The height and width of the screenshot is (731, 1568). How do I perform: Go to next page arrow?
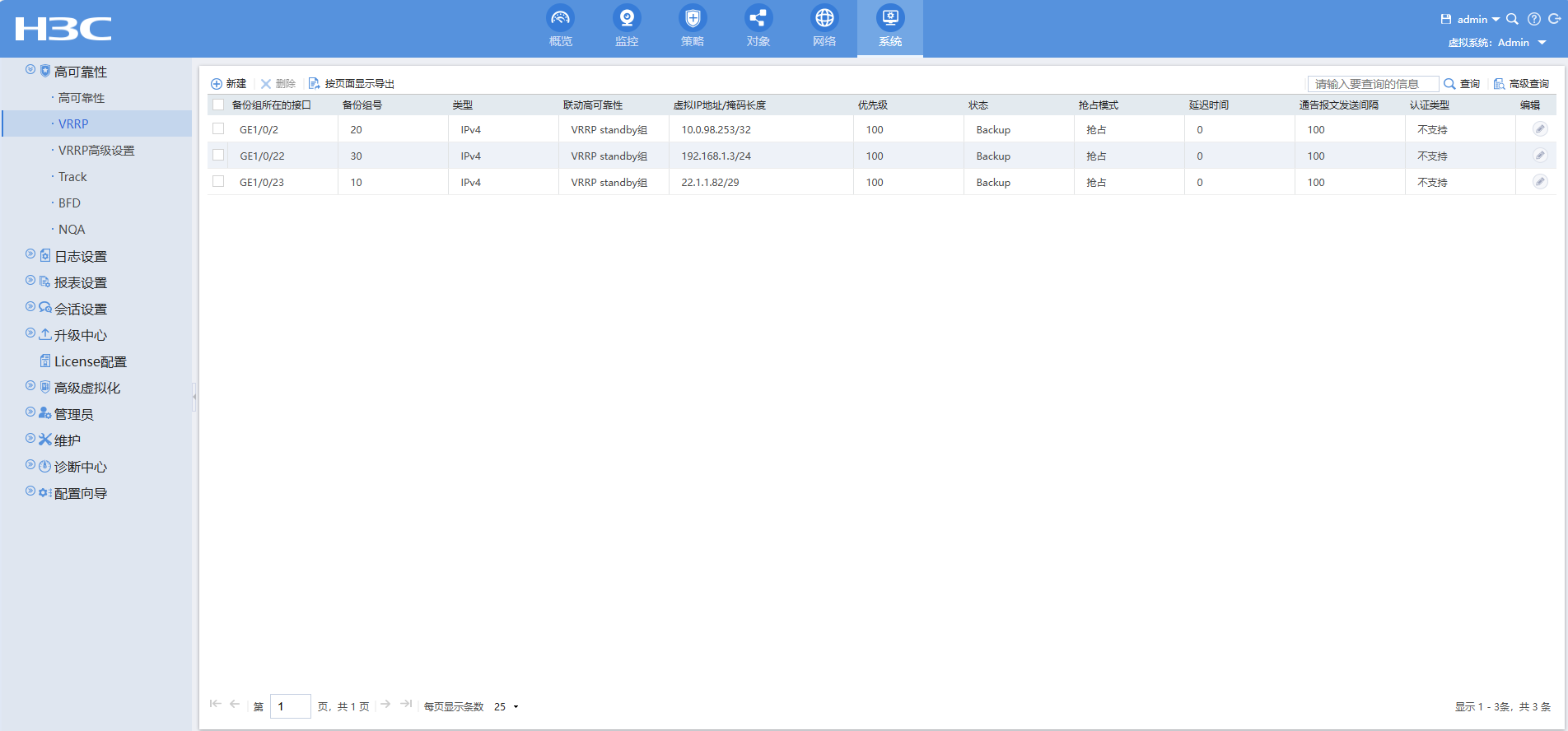[385, 704]
